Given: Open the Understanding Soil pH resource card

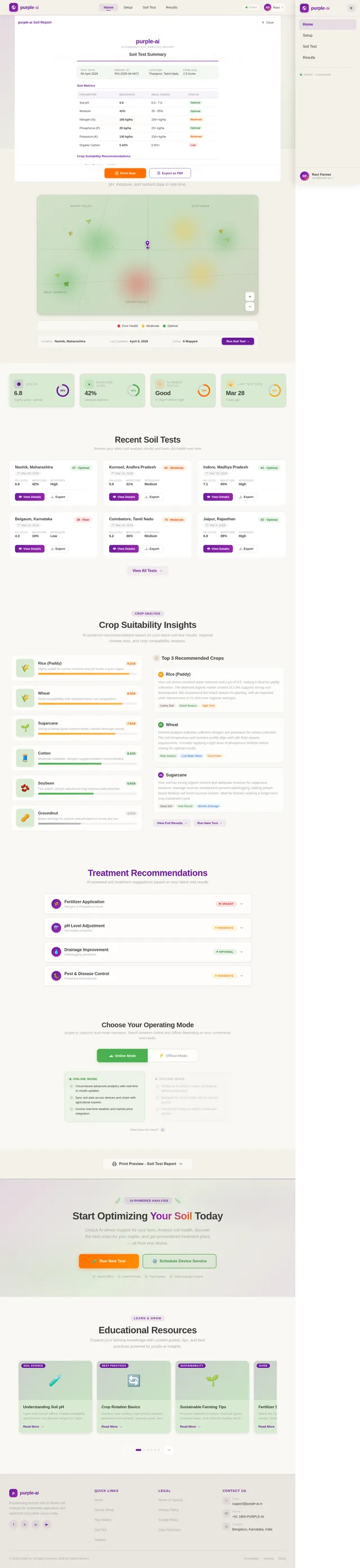Looking at the screenshot, I should pos(56,1397).
